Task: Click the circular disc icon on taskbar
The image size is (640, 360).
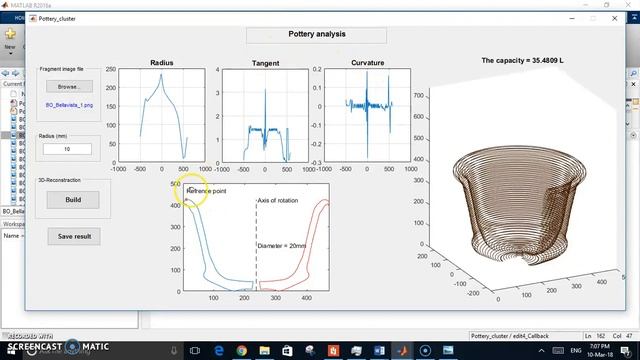Action: pos(425,351)
